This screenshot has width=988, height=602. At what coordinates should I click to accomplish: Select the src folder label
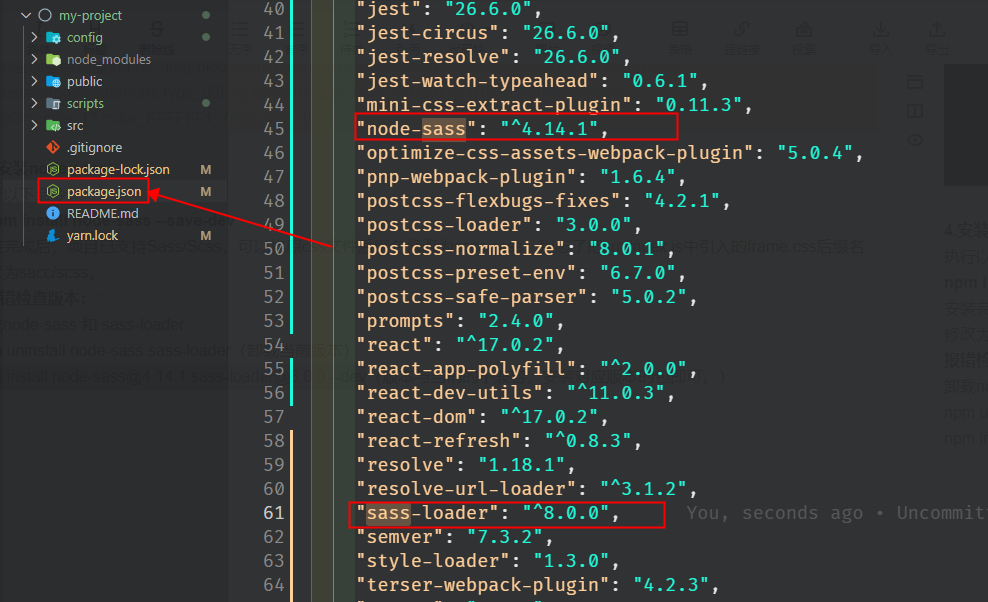pyautogui.click(x=75, y=125)
